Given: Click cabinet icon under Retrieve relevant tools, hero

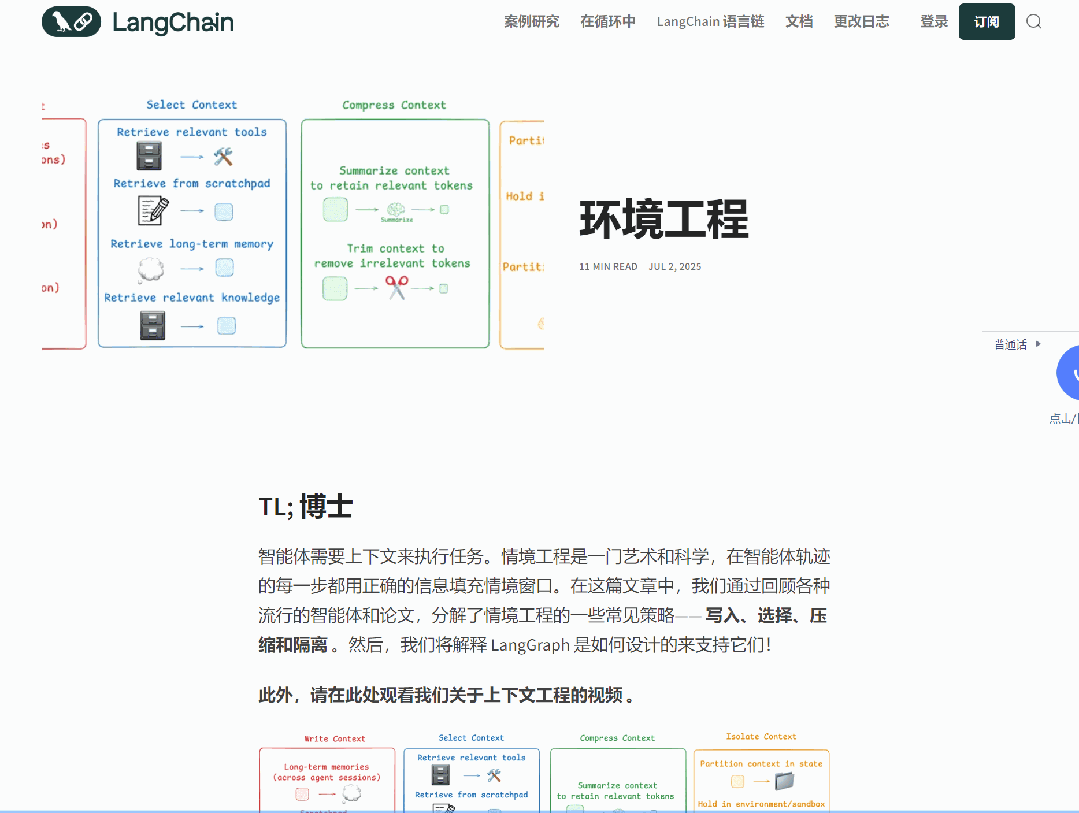Looking at the screenshot, I should [x=149, y=156].
